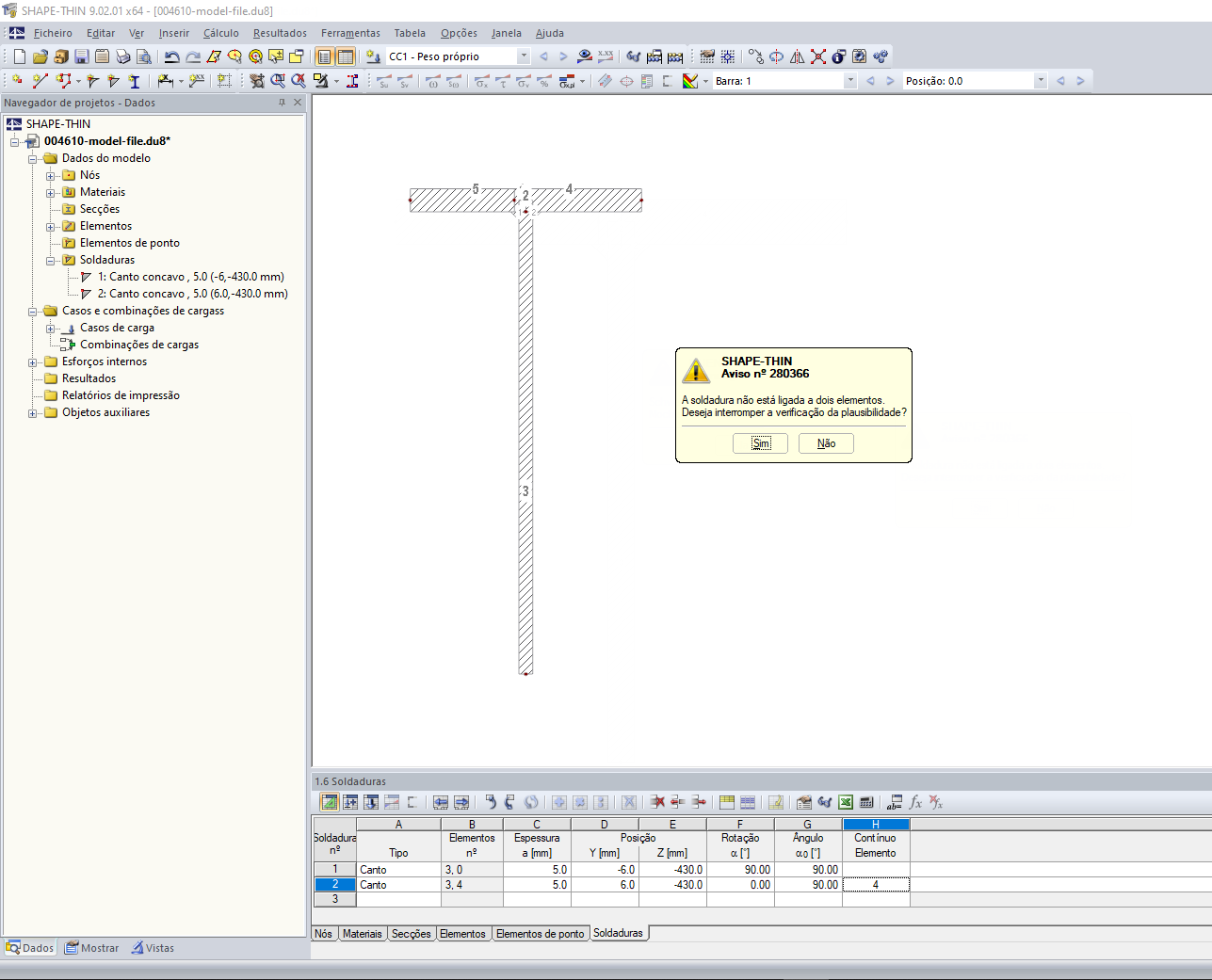Expand the Casos de carga tree node
The height and width of the screenshot is (980, 1212).
tap(51, 328)
